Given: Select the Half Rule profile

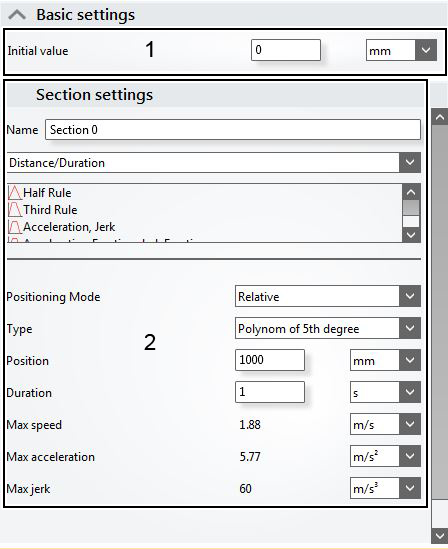Looking at the screenshot, I should 47,193.
